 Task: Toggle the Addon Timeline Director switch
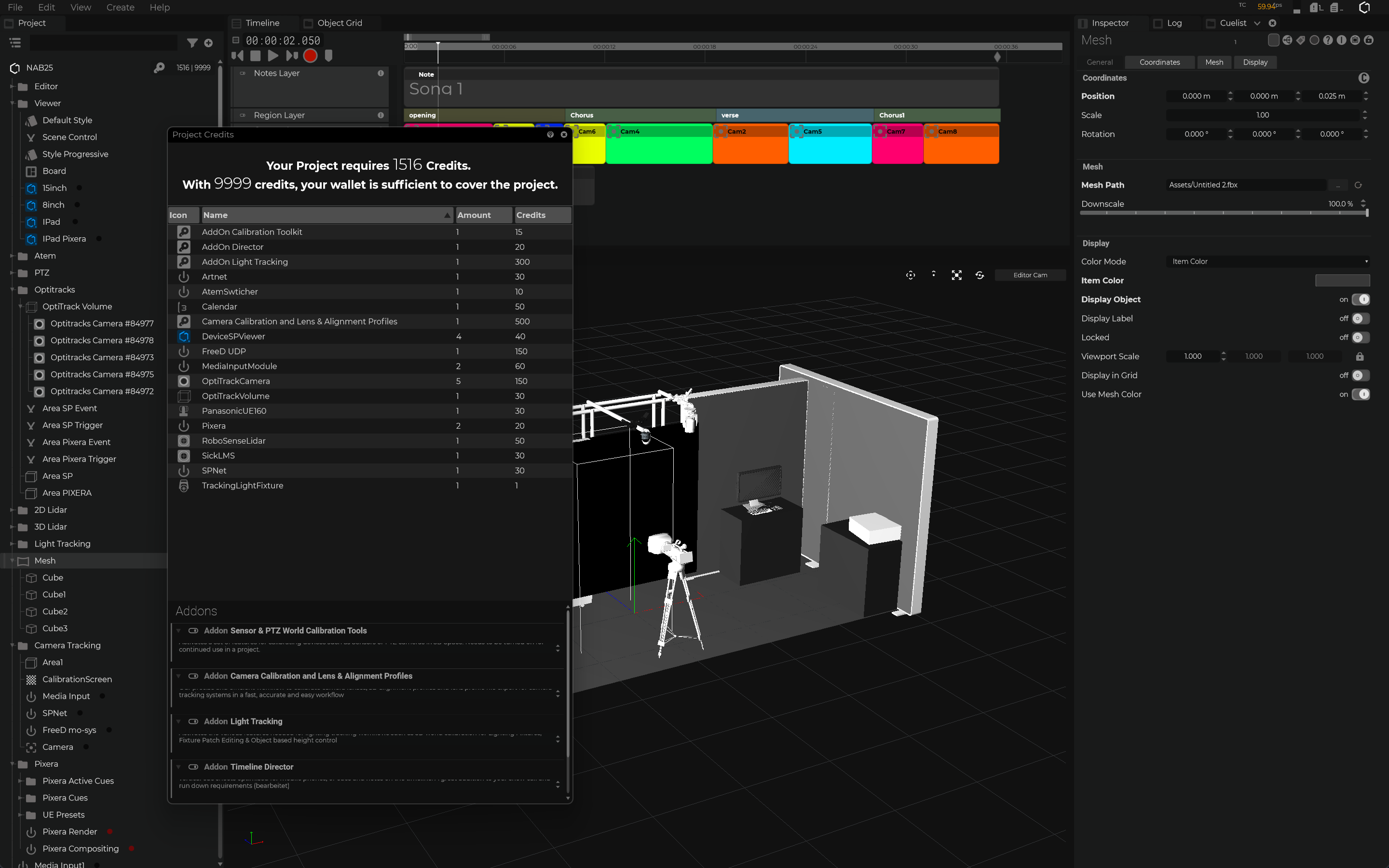[x=193, y=767]
